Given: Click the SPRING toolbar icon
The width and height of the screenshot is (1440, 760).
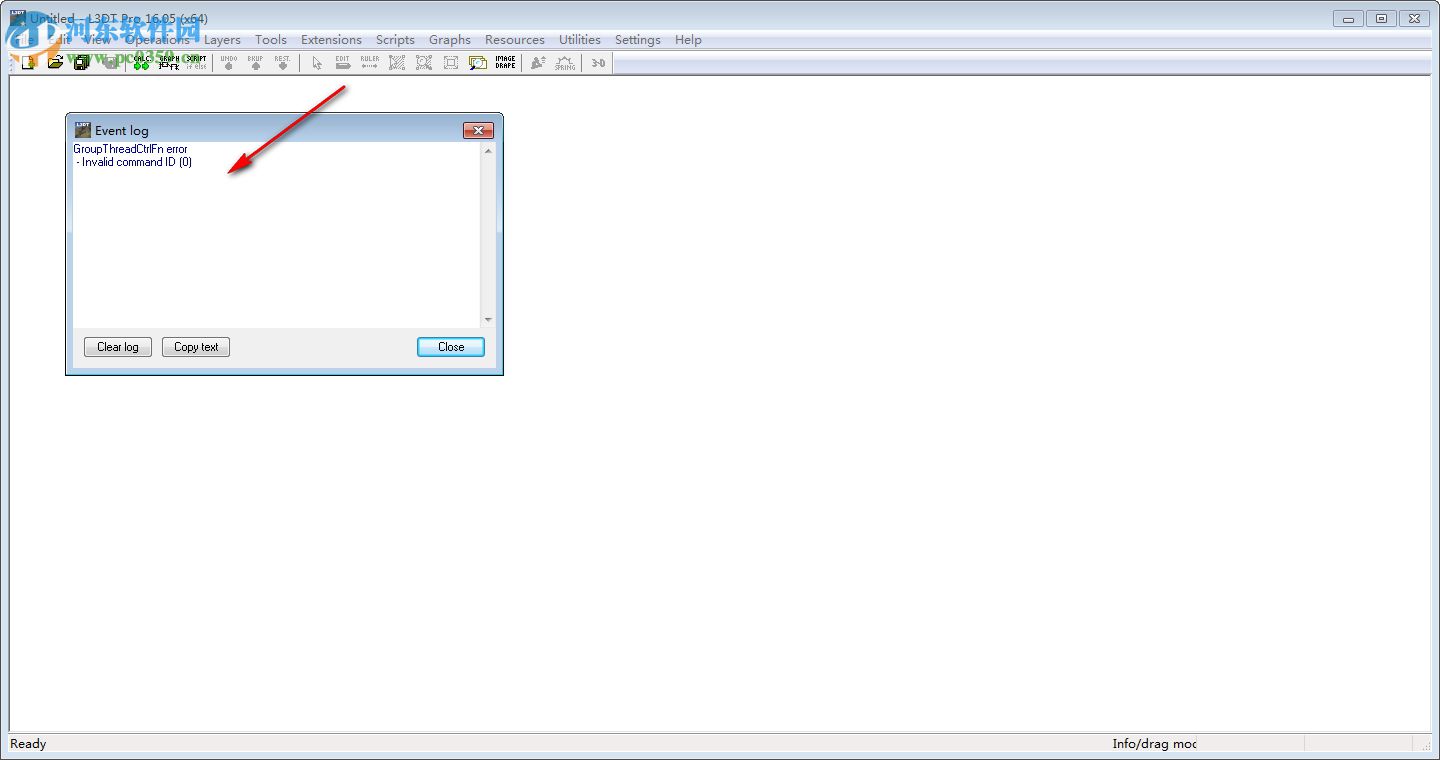Looking at the screenshot, I should pos(565,62).
